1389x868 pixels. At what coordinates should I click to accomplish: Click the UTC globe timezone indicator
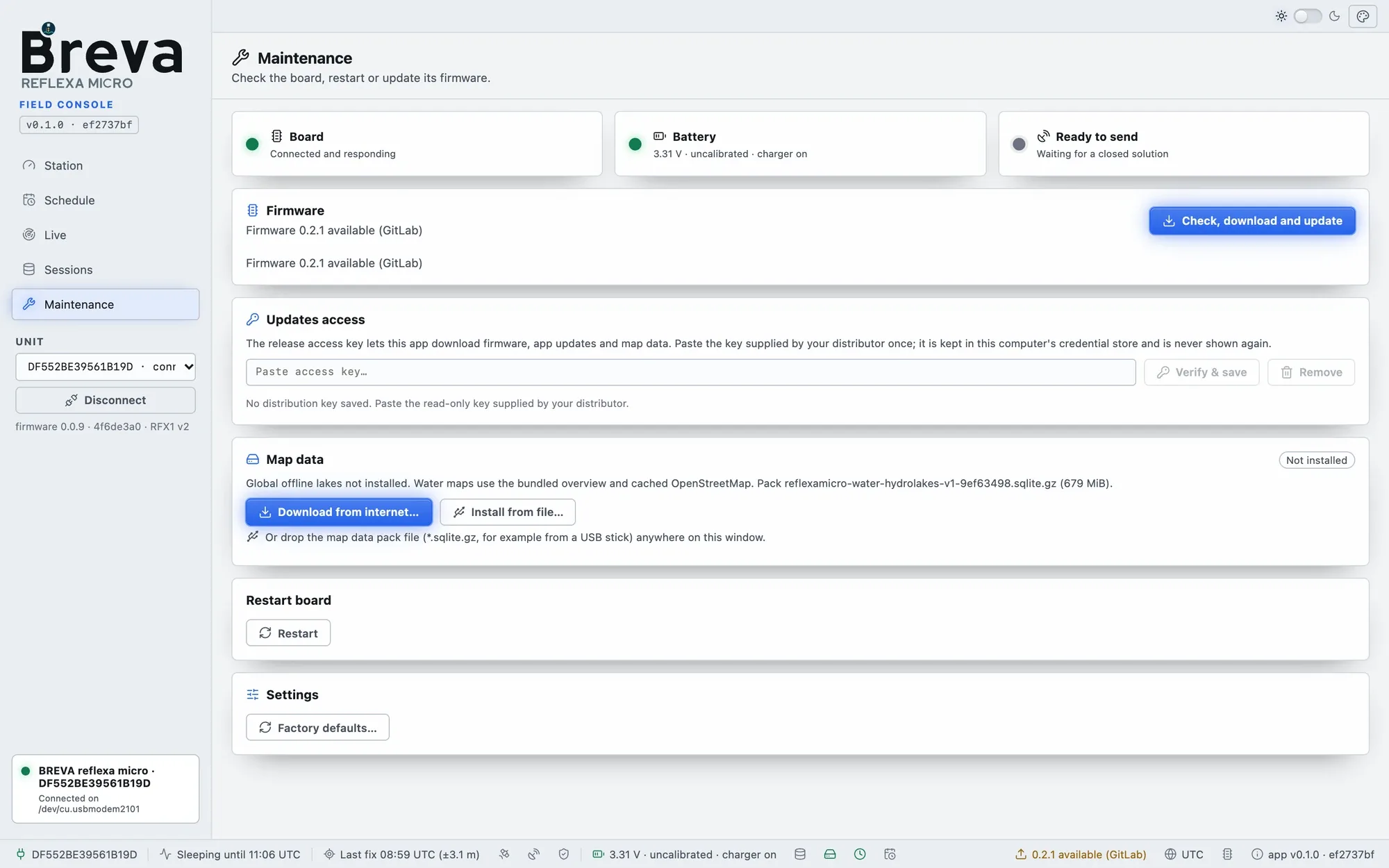1184,854
